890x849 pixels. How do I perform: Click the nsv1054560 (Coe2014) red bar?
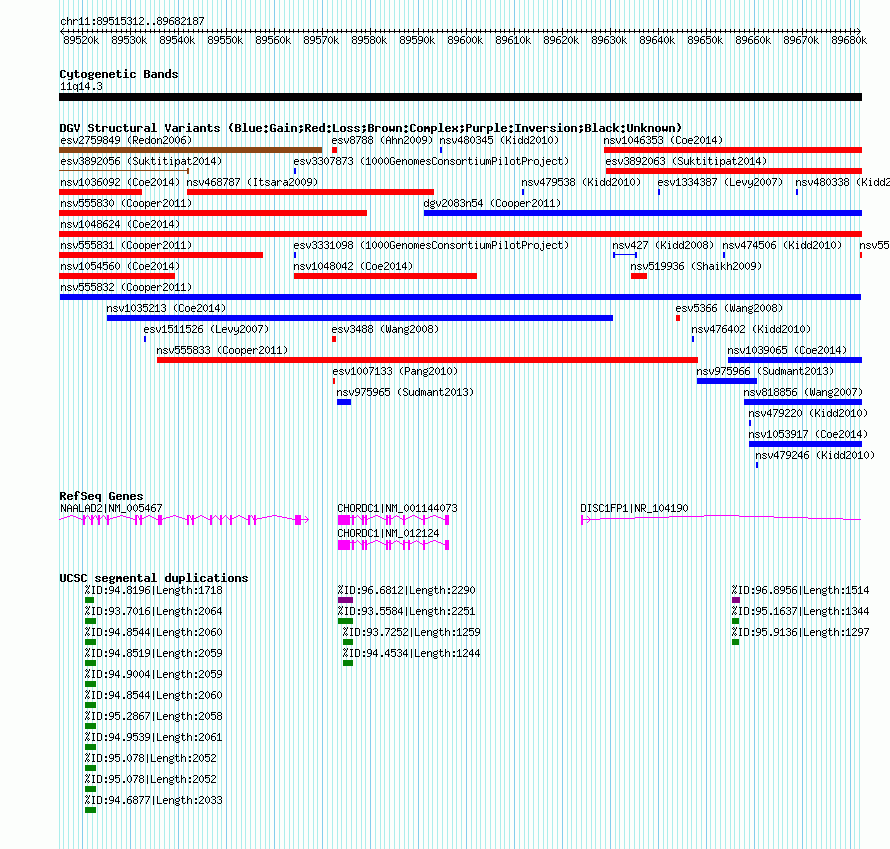[117, 276]
